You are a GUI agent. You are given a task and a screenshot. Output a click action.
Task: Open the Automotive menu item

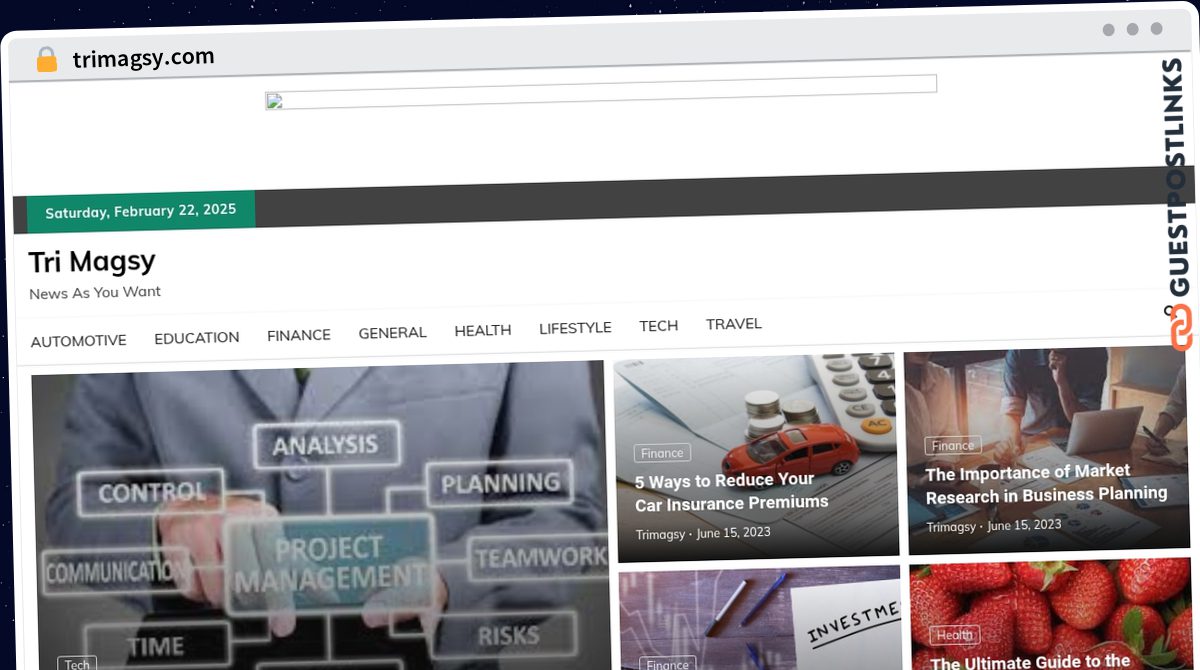point(78,341)
